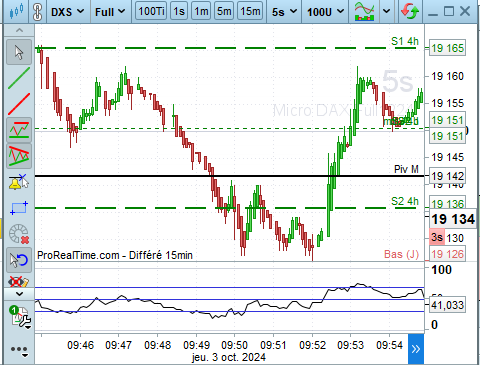Select the 100Ti tick timeframe button

151,11
